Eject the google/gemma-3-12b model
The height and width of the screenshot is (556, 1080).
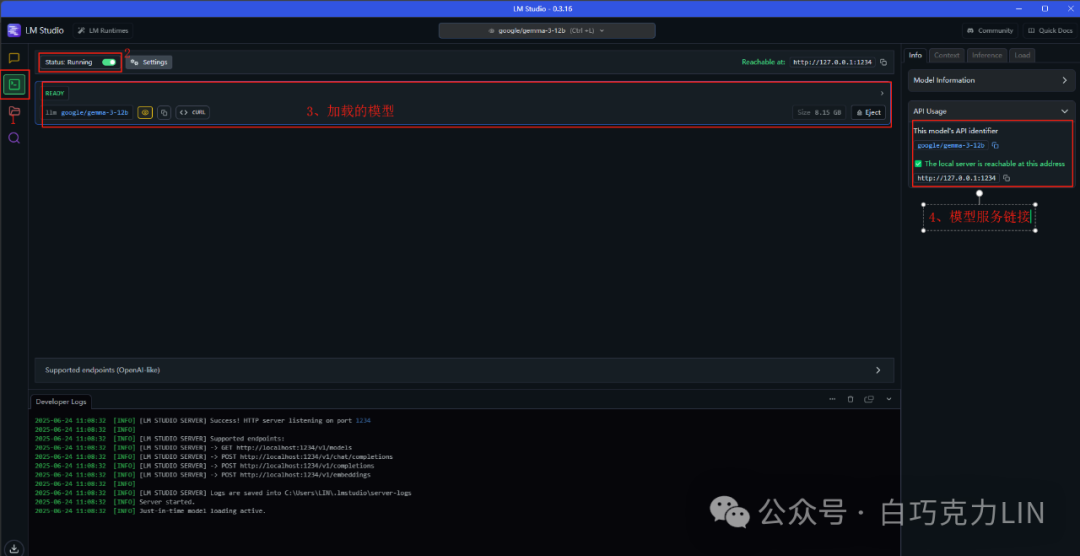868,112
